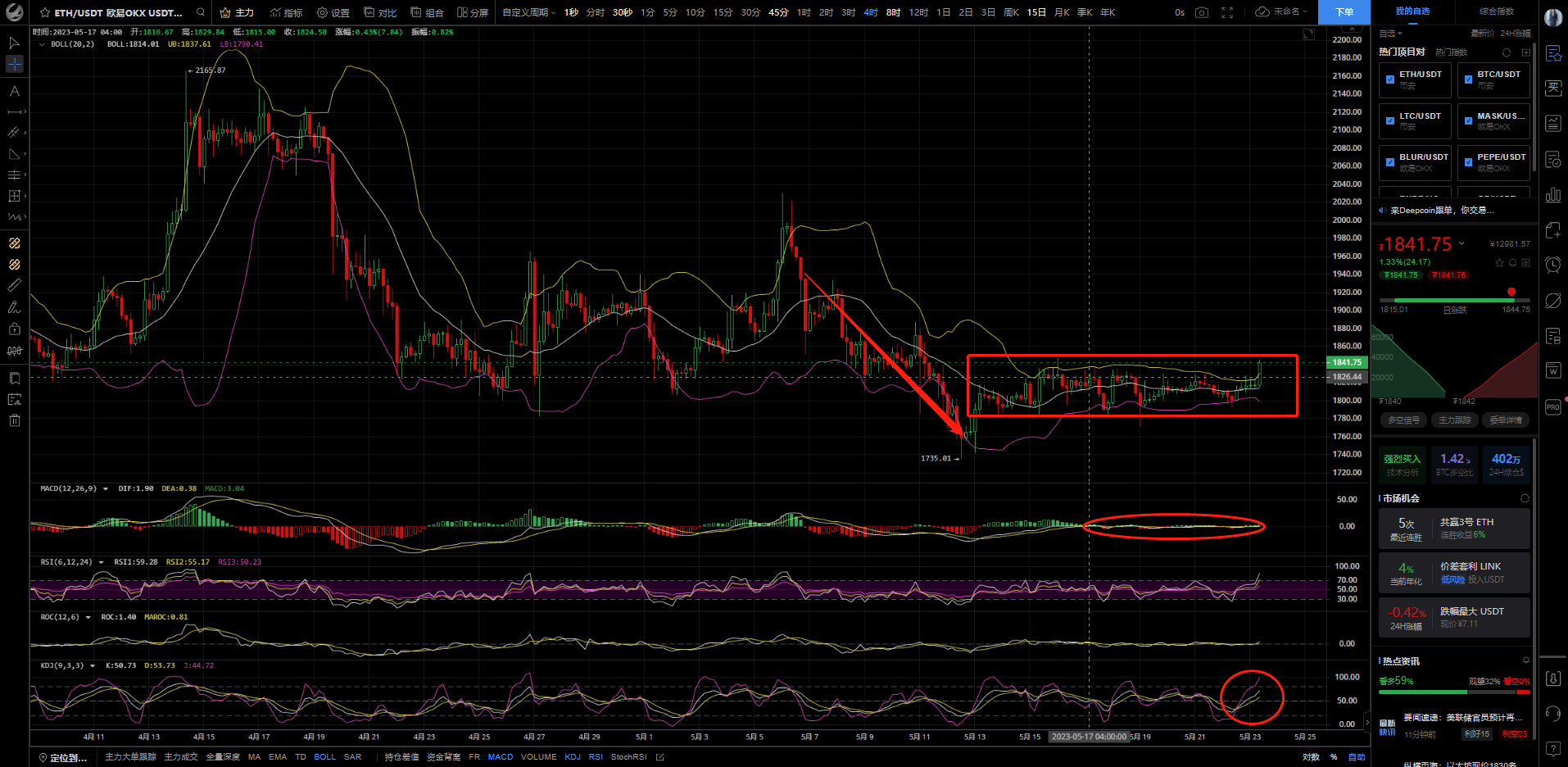Select the text annotation tool
1568x767 pixels.
[x=14, y=91]
